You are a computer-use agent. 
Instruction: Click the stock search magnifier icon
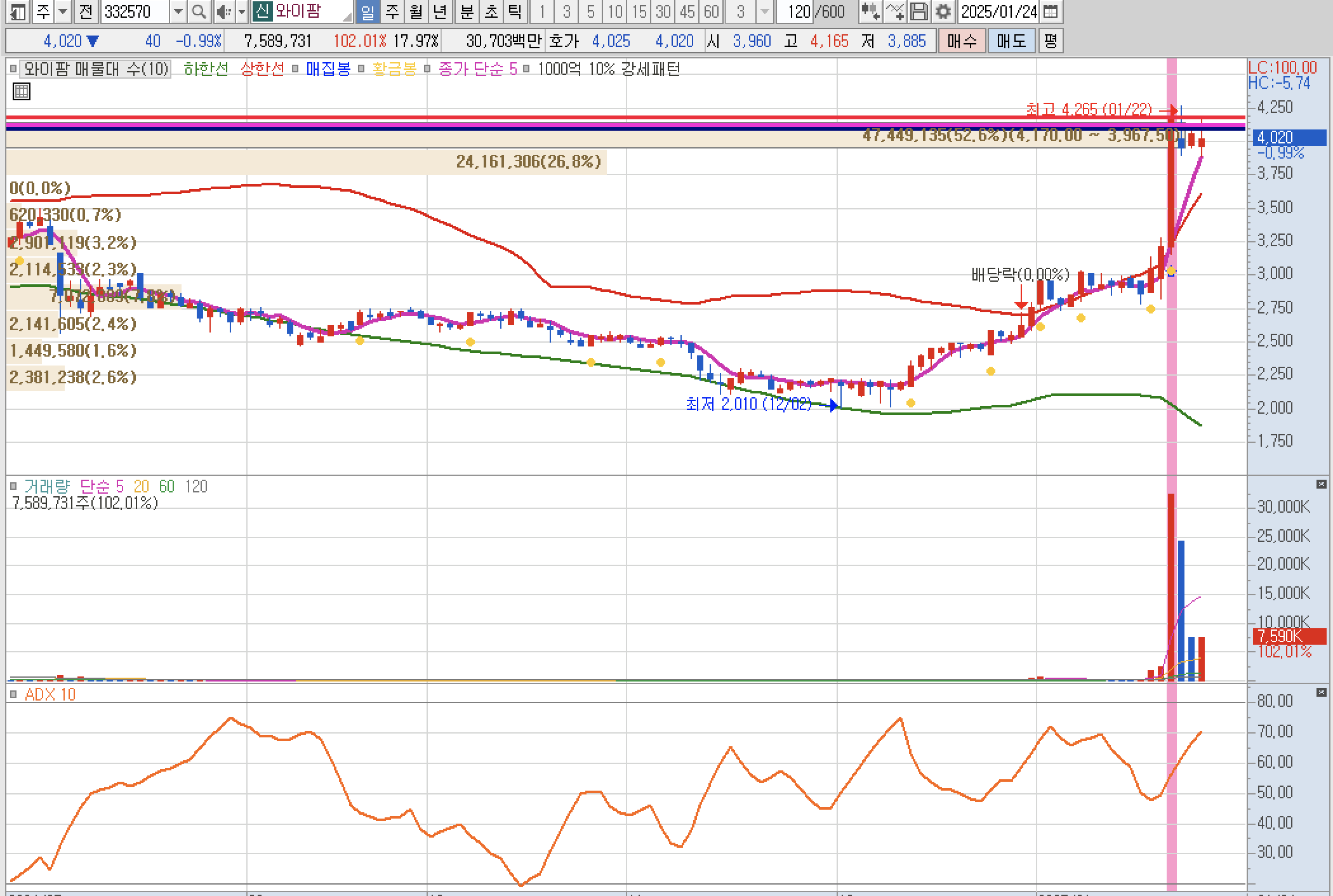[199, 11]
